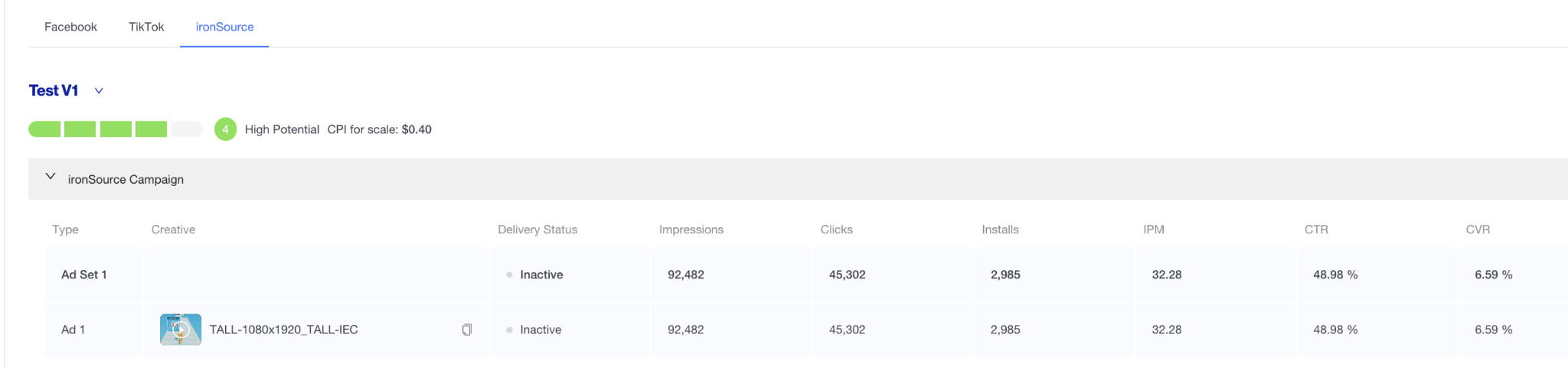Click the green score badge showing 4
The width and height of the screenshot is (1568, 368).
[225, 129]
